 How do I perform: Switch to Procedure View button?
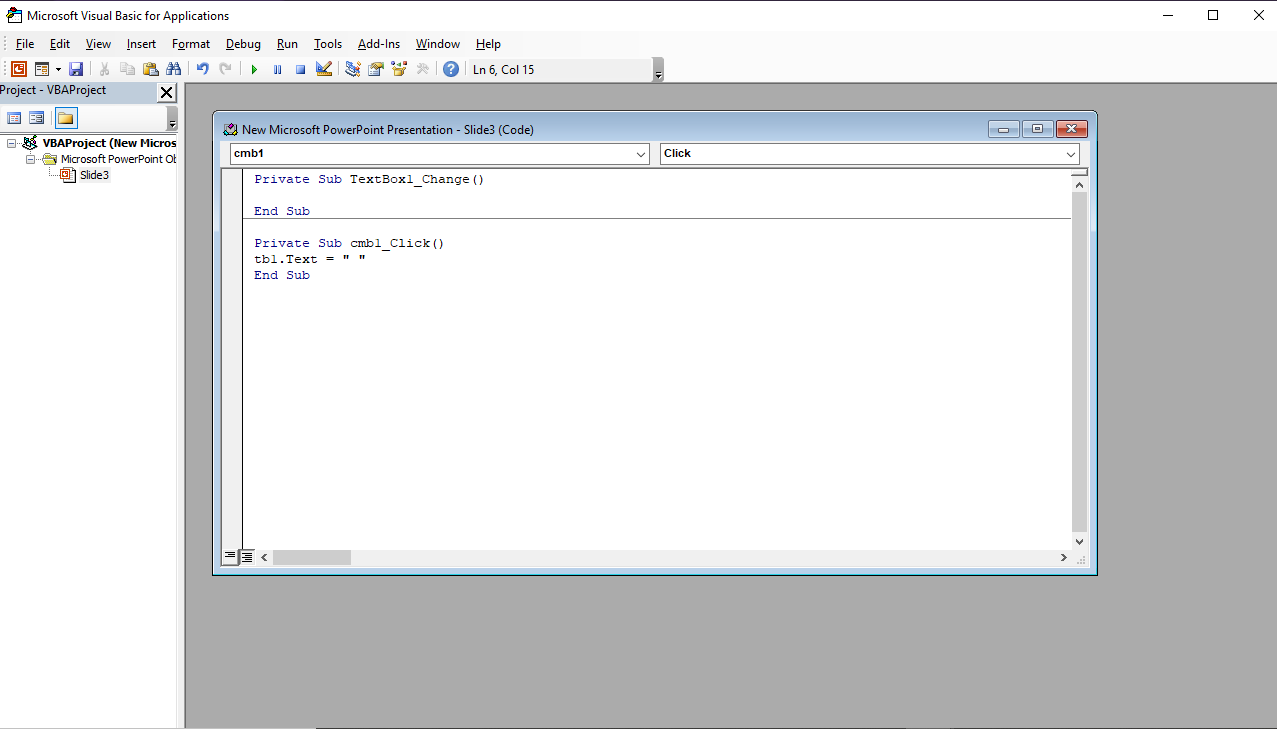pos(230,557)
